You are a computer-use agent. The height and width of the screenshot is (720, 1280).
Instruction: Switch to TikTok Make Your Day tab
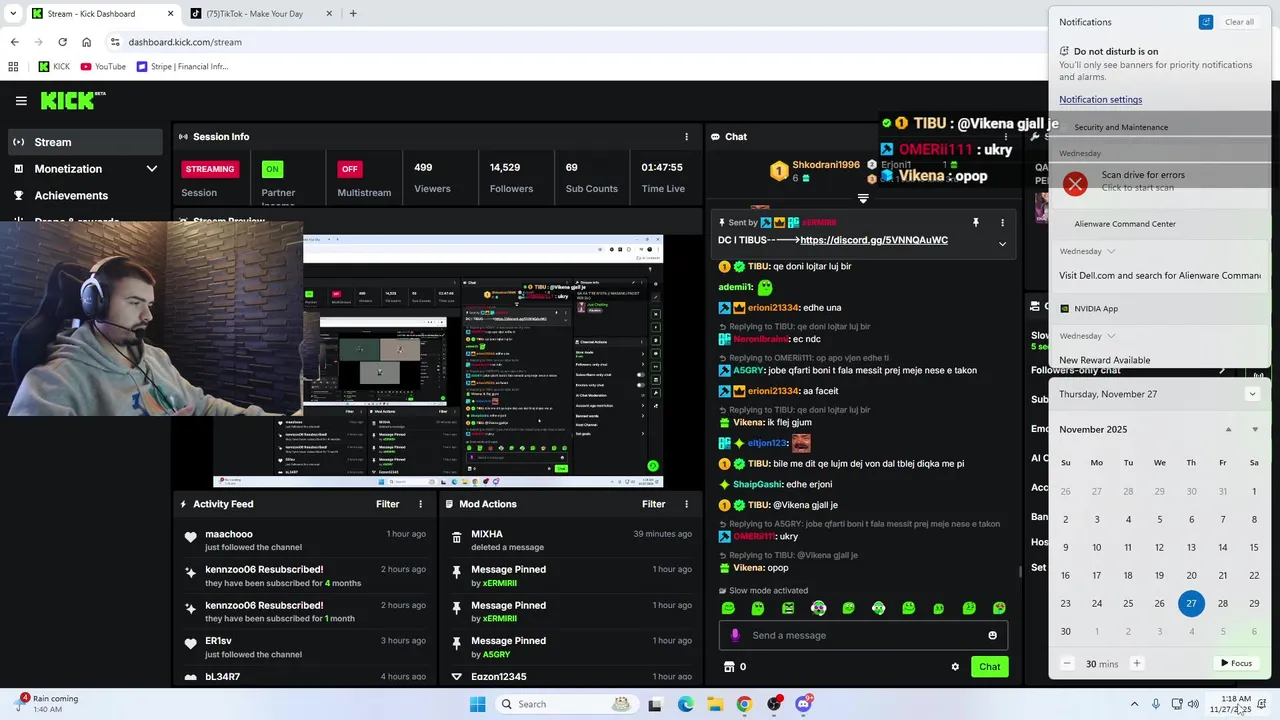click(260, 14)
